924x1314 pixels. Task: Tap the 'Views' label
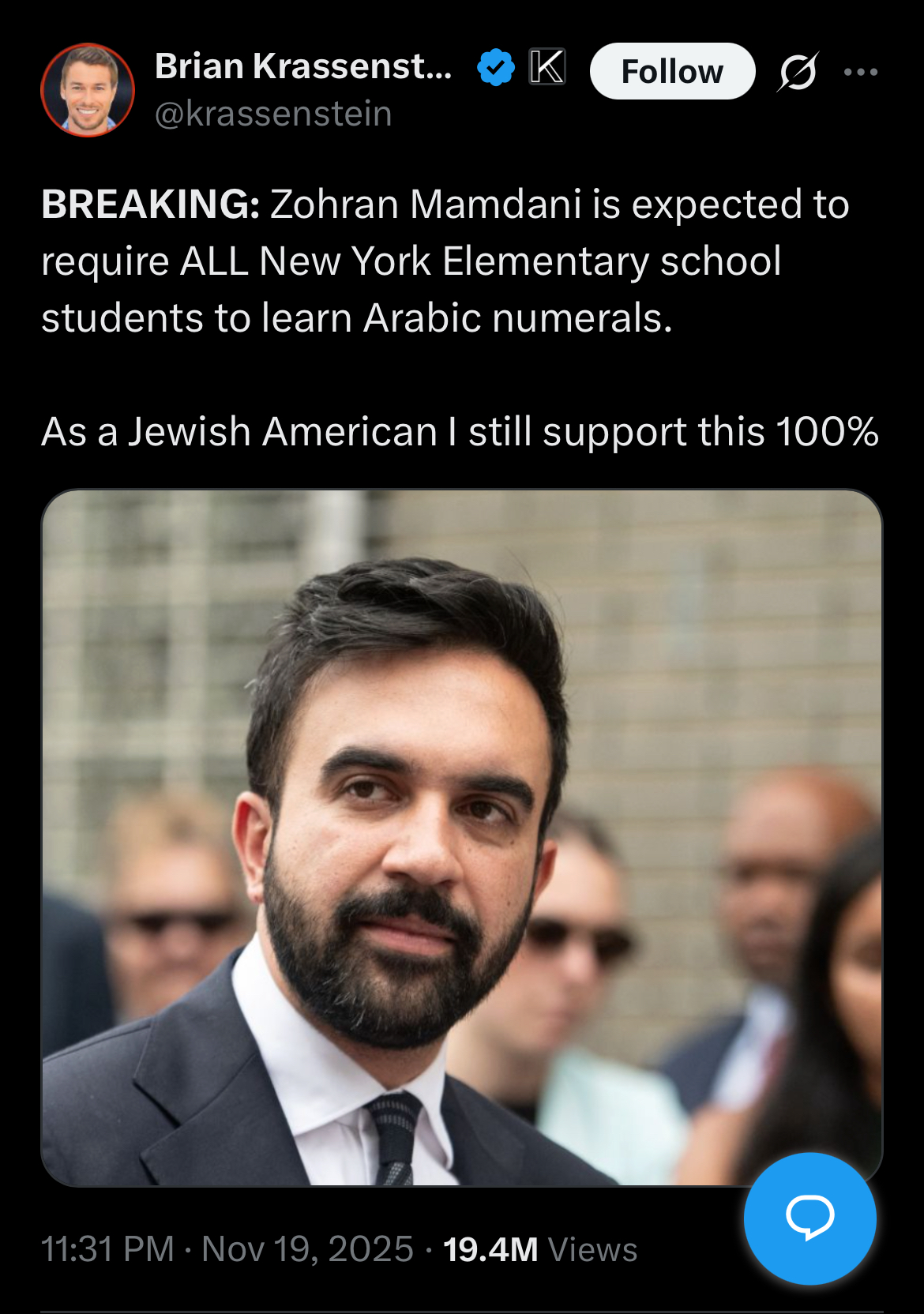(592, 1249)
